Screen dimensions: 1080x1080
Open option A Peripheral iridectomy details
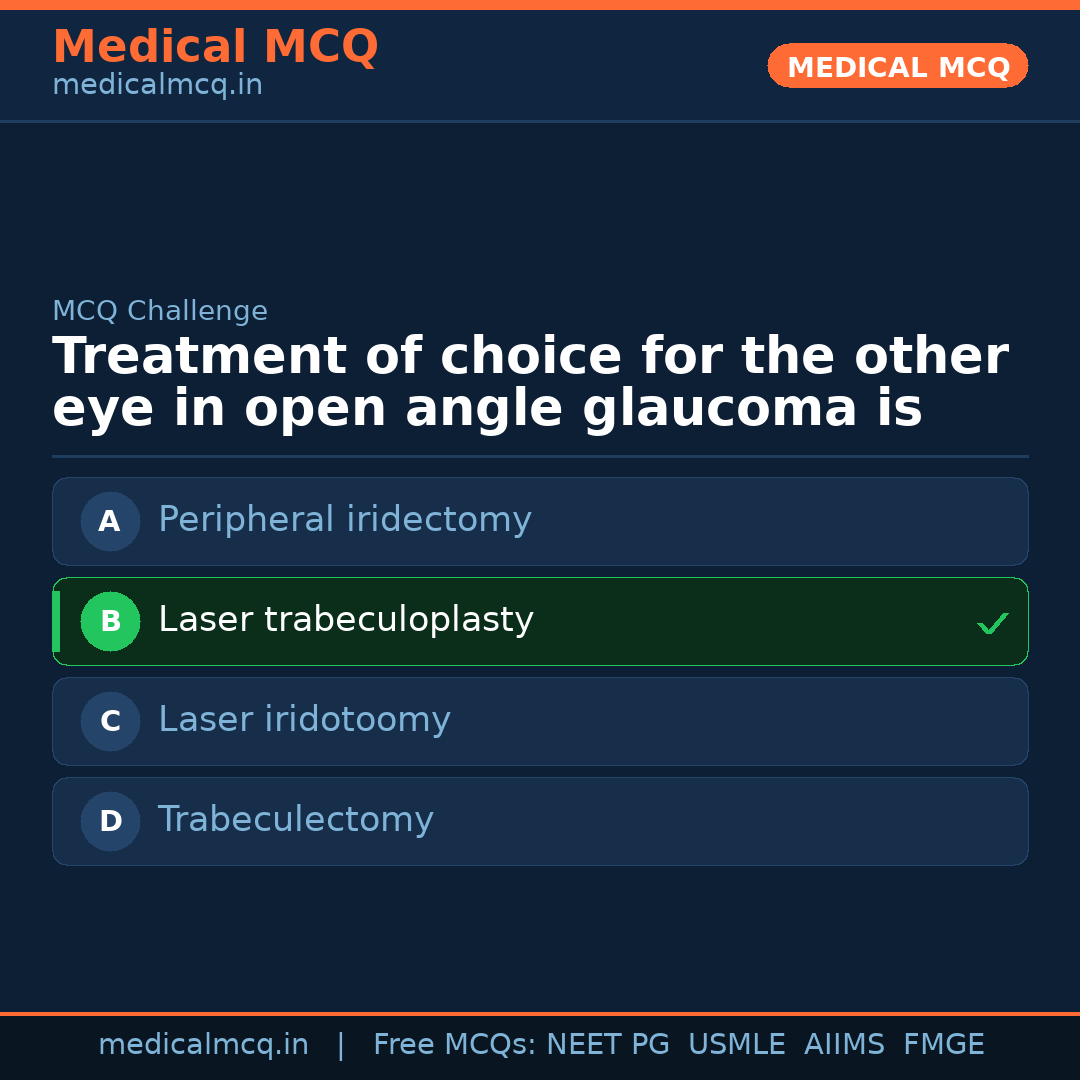(x=345, y=521)
